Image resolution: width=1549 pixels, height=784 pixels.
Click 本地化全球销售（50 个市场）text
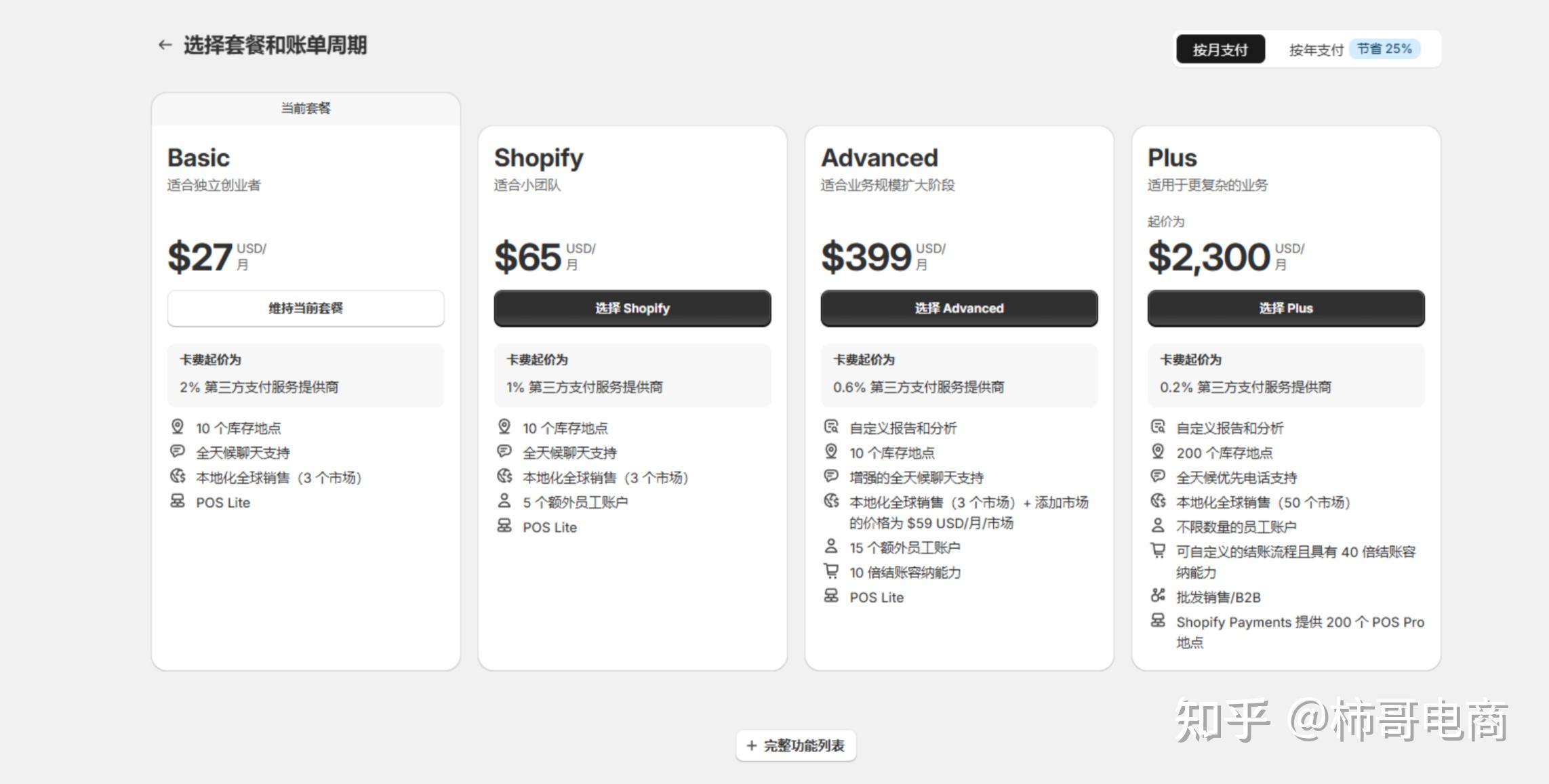point(1264,503)
